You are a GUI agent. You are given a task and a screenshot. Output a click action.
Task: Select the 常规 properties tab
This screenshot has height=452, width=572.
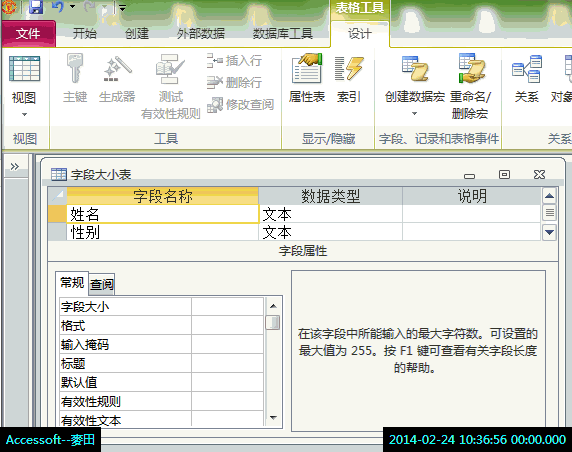[x=72, y=283]
